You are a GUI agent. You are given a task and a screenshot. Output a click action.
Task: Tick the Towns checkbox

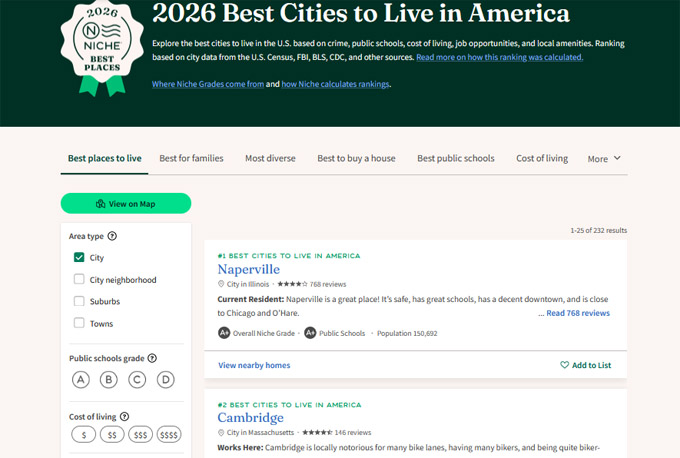(79, 324)
